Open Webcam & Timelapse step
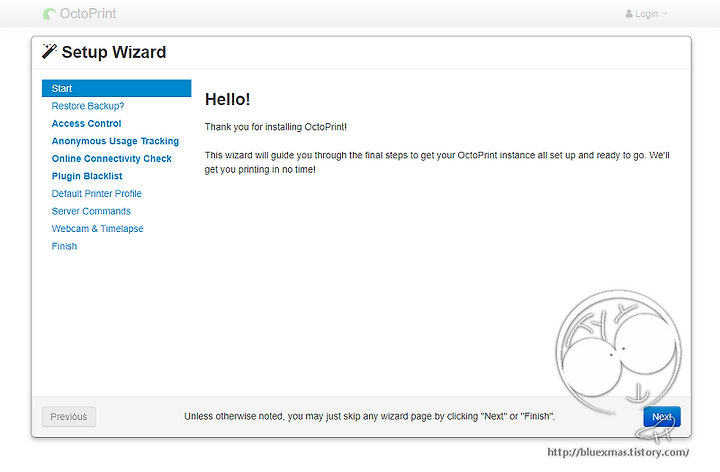 click(97, 229)
